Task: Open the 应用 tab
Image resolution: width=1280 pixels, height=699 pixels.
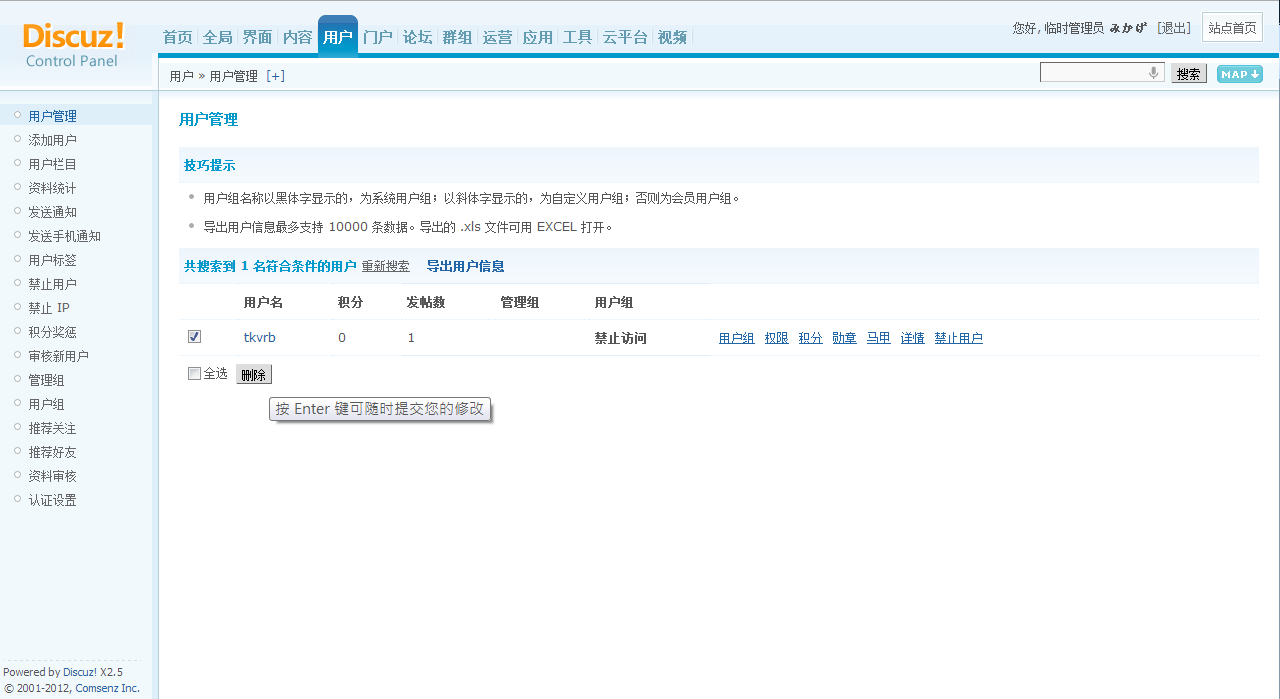Action: [537, 37]
